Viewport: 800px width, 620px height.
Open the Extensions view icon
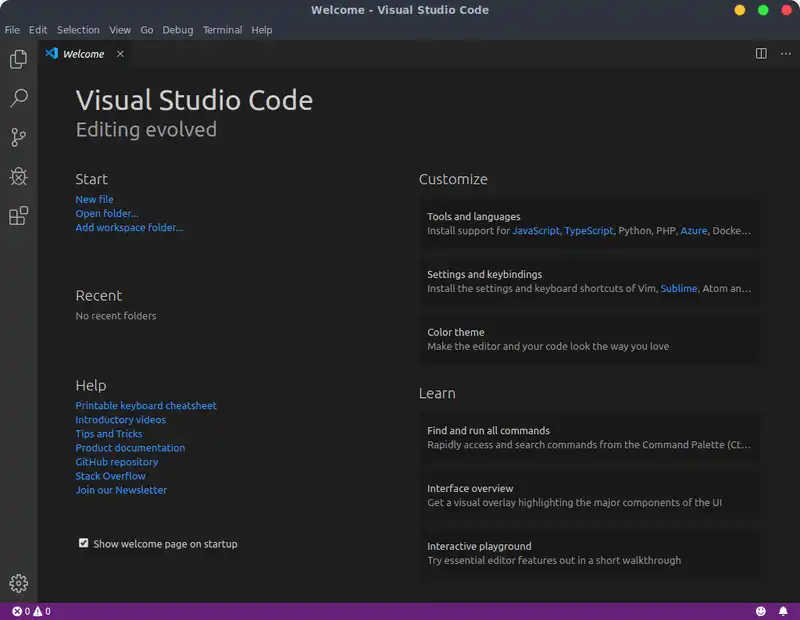(18, 216)
